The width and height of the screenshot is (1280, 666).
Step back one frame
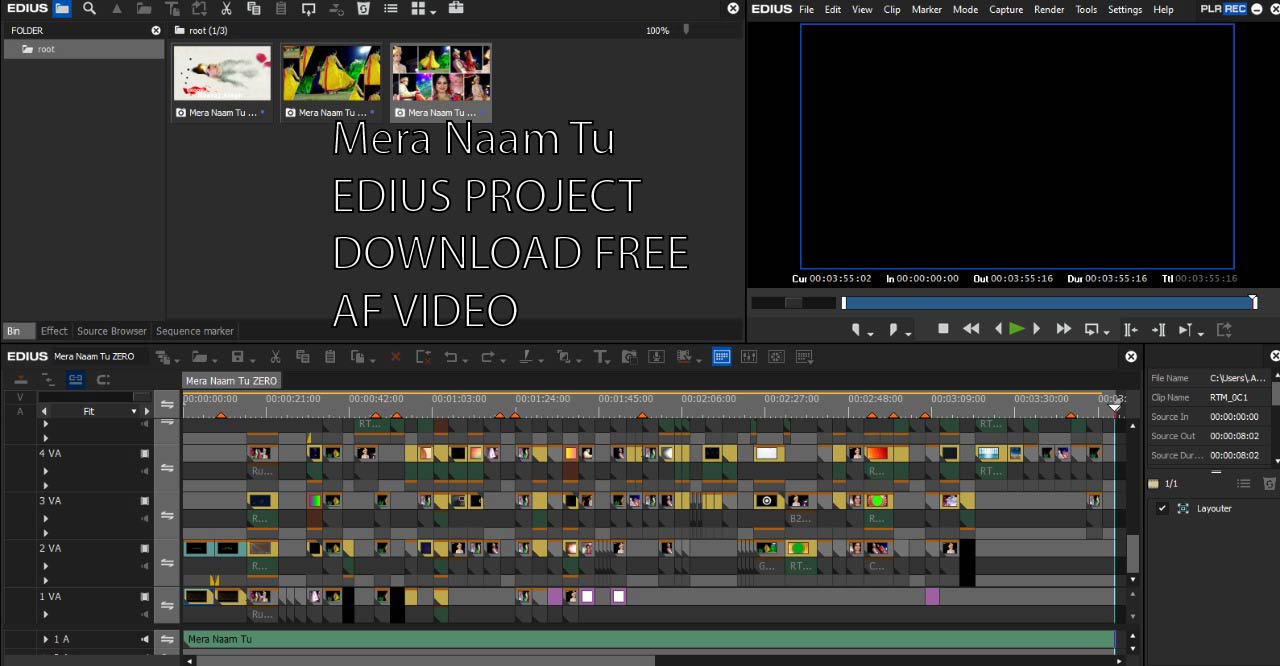997,329
